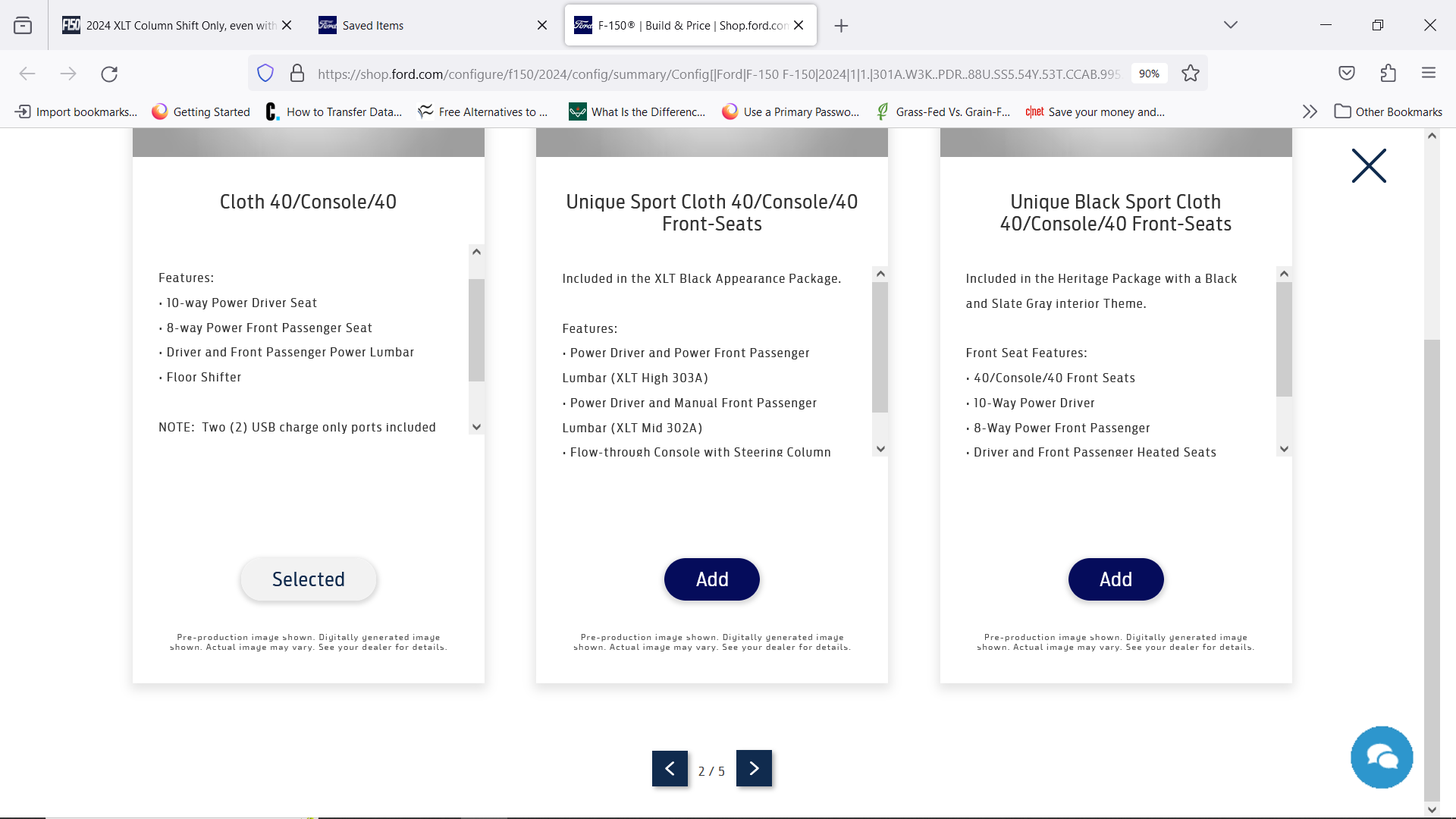Toggle off the Selected Cloth 40/Console/40 seats
This screenshot has width=1456, height=819.
tap(308, 579)
